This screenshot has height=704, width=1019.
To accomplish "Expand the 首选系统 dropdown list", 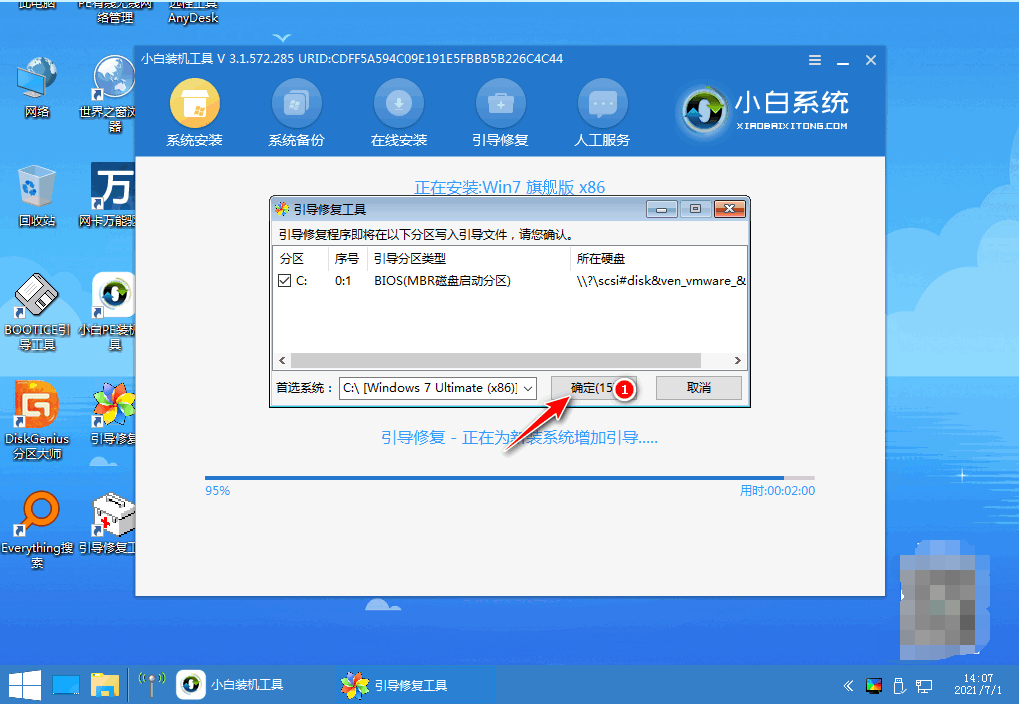I will (x=529, y=388).
